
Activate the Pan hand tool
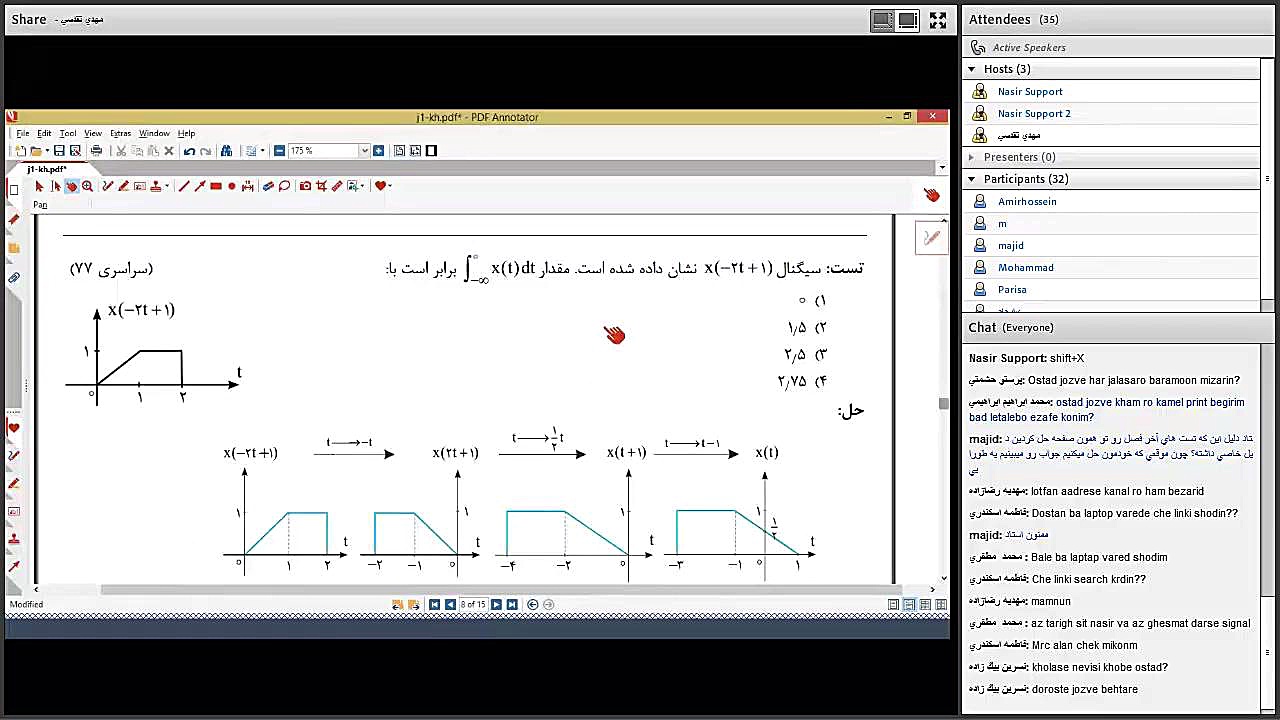click(71, 186)
